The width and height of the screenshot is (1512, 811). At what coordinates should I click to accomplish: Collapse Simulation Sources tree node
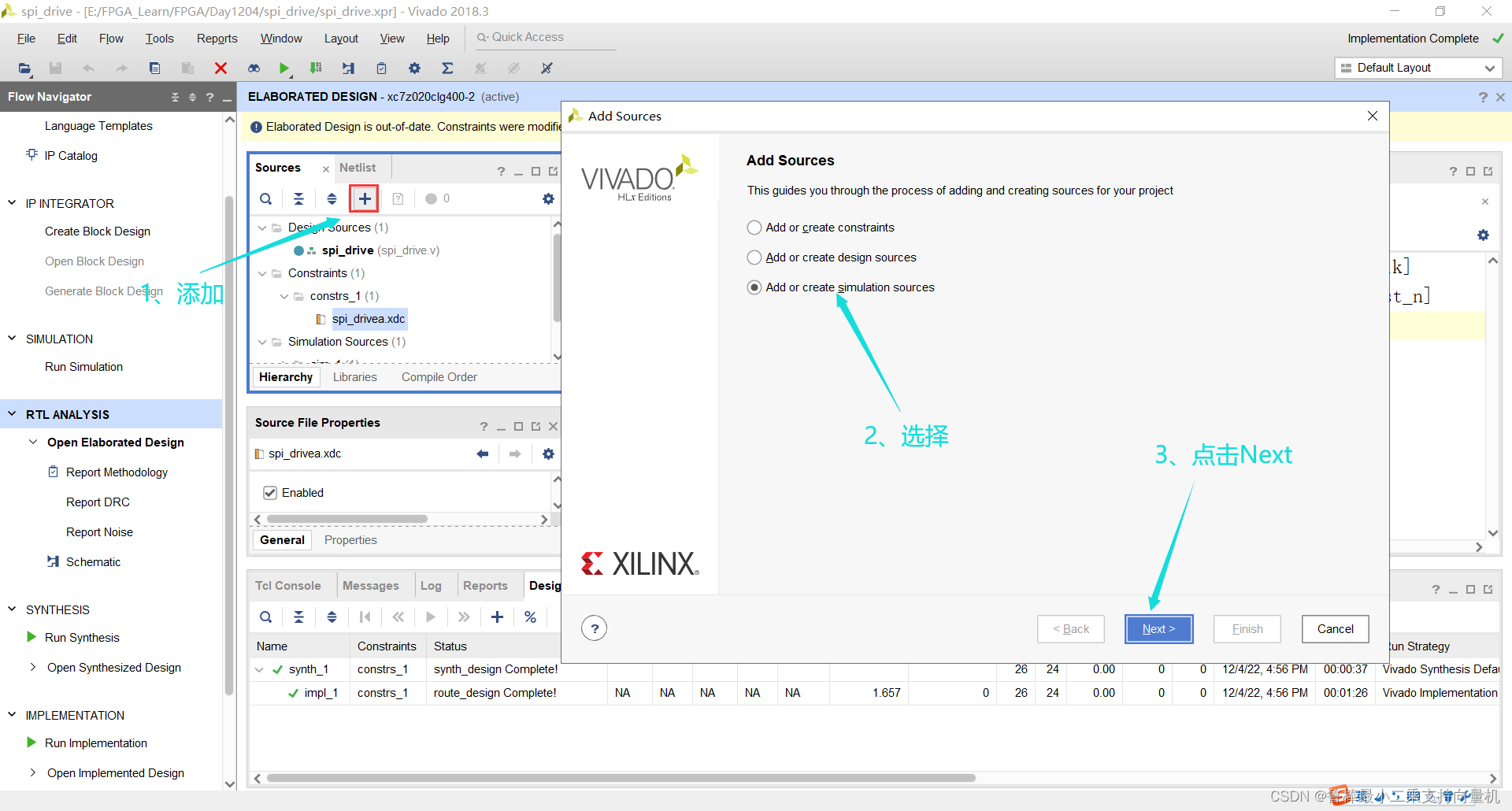(262, 342)
